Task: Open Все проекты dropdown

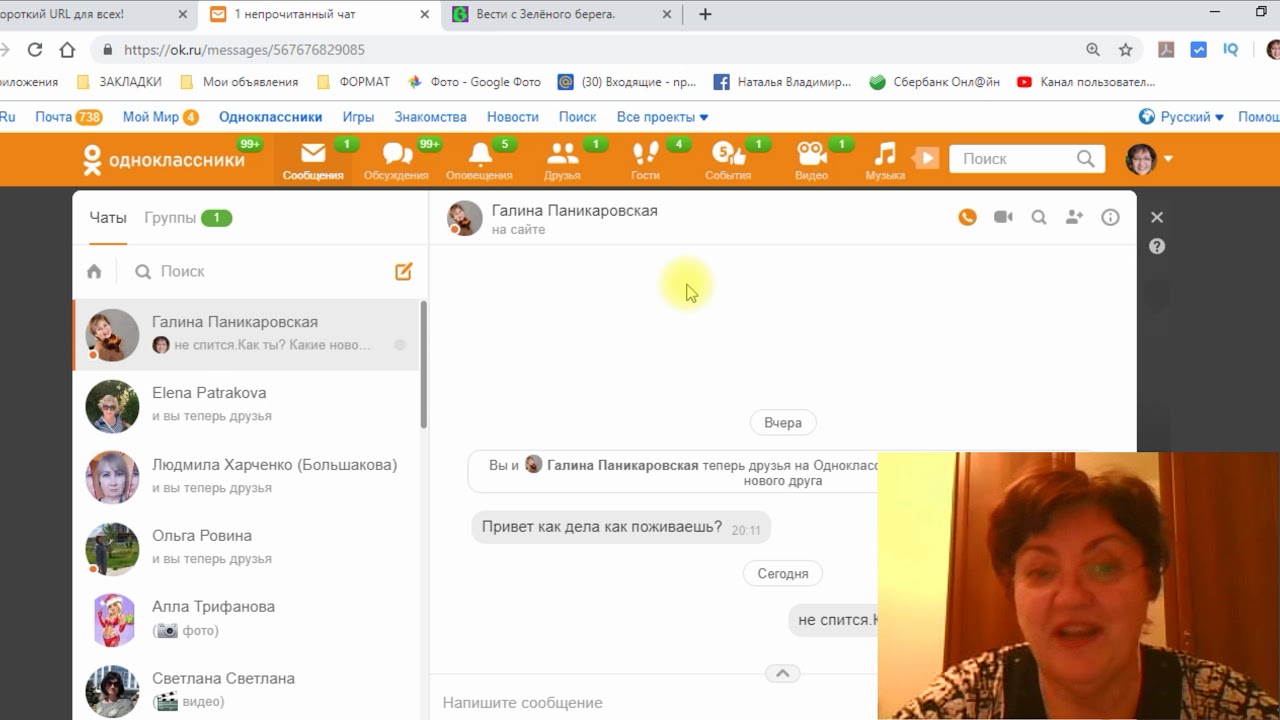Action: (x=662, y=117)
